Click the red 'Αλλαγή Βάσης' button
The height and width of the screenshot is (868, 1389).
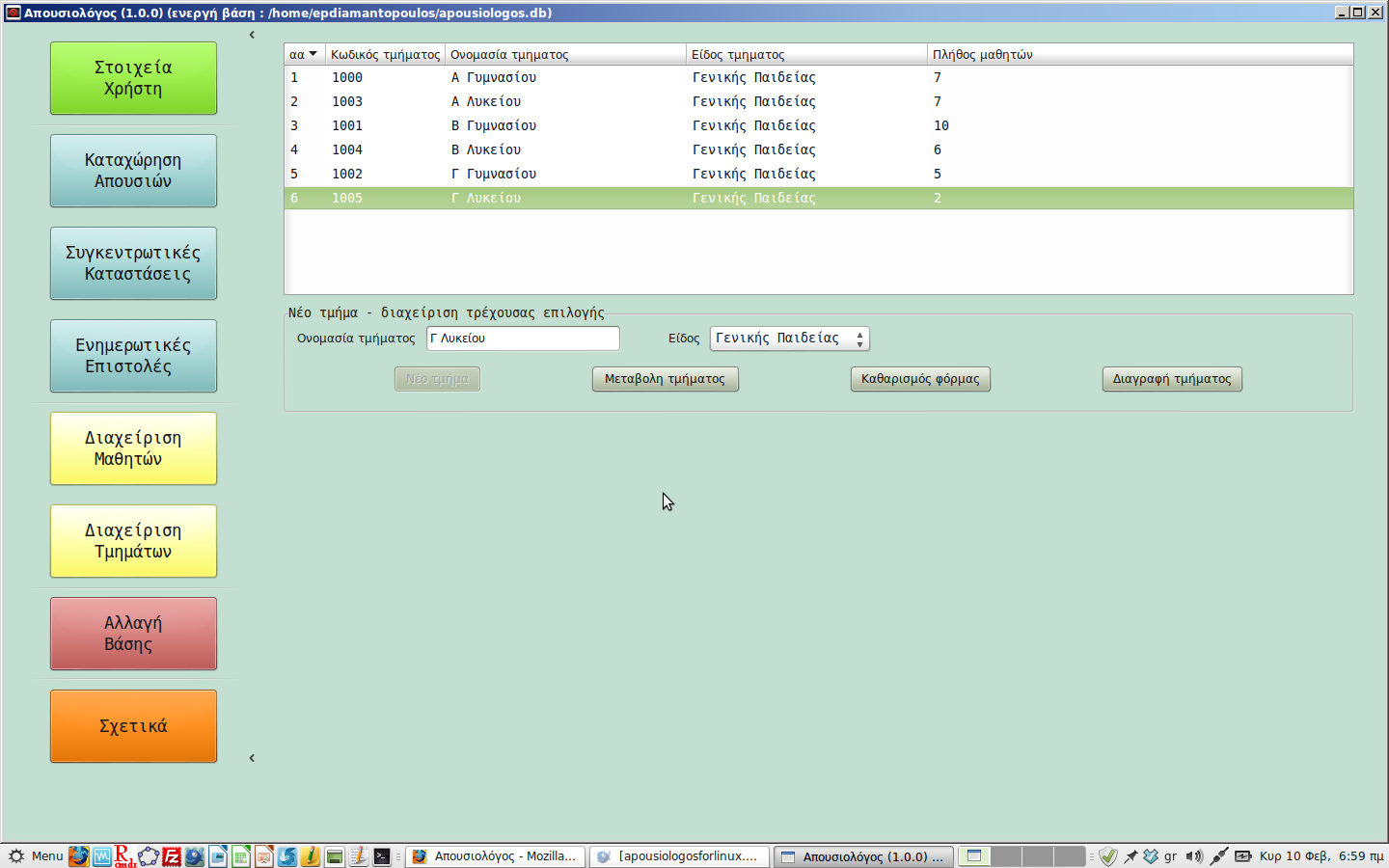coord(133,634)
